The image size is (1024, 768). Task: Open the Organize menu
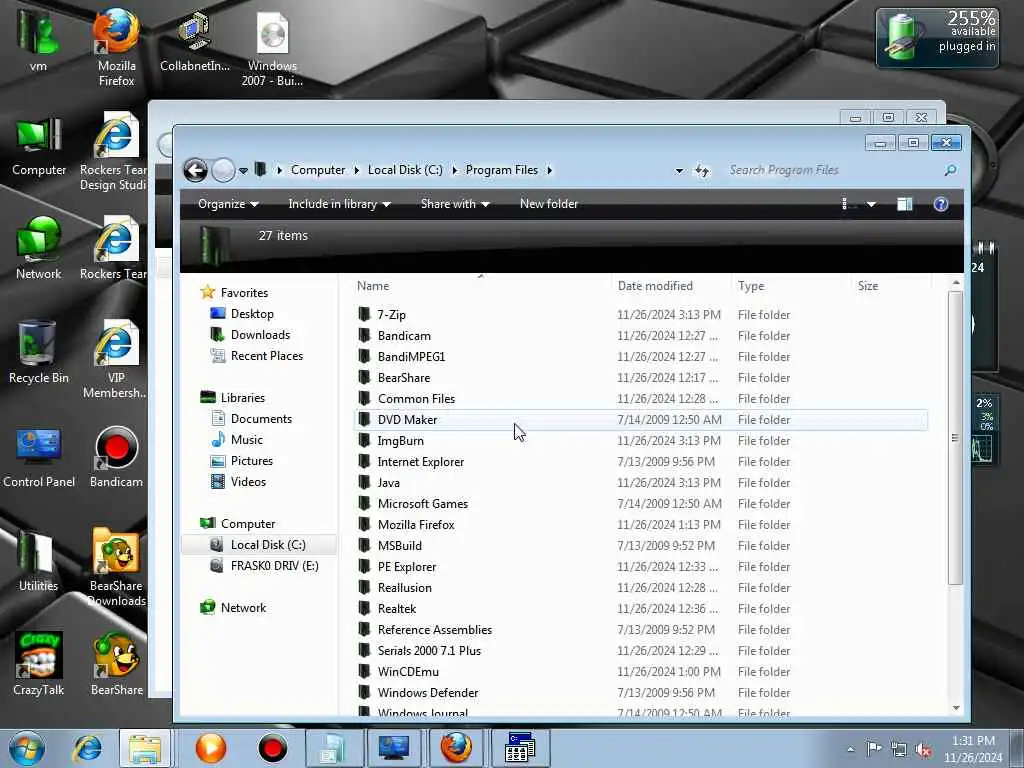tap(228, 204)
